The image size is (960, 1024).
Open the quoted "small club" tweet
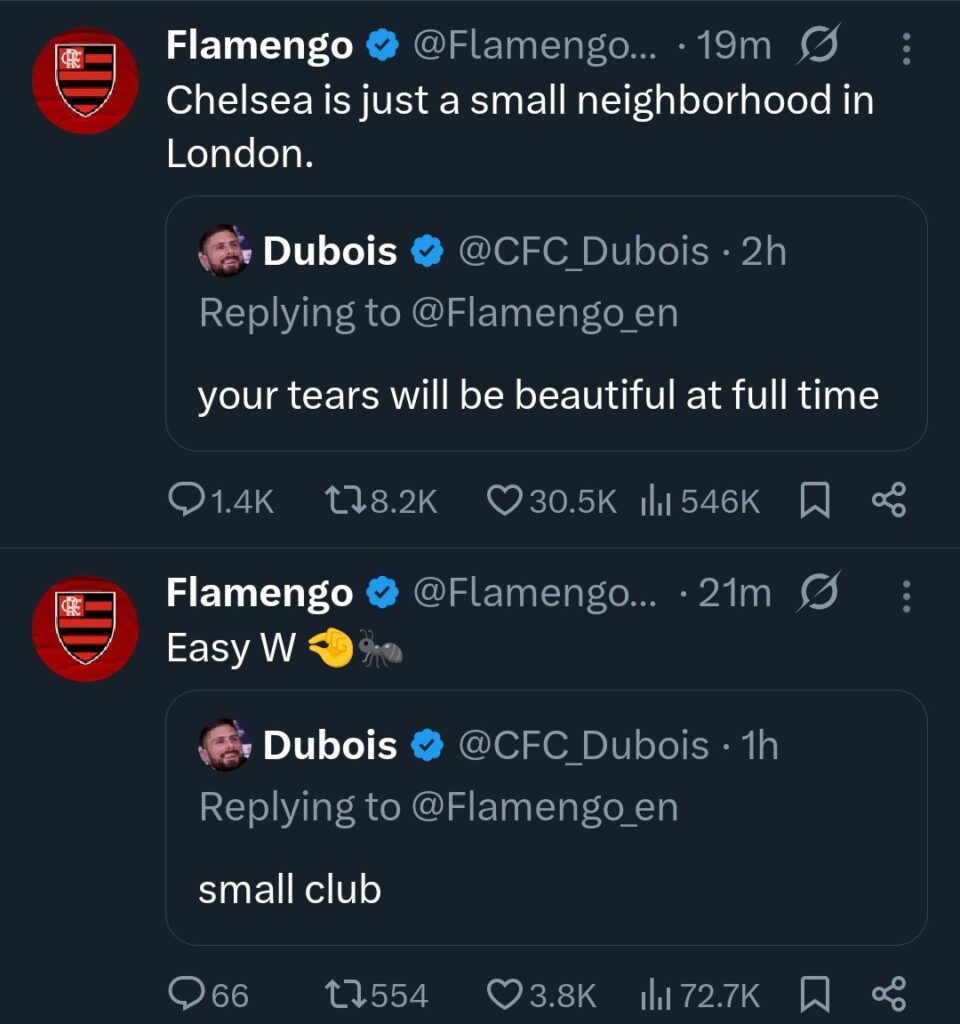pyautogui.click(x=545, y=889)
